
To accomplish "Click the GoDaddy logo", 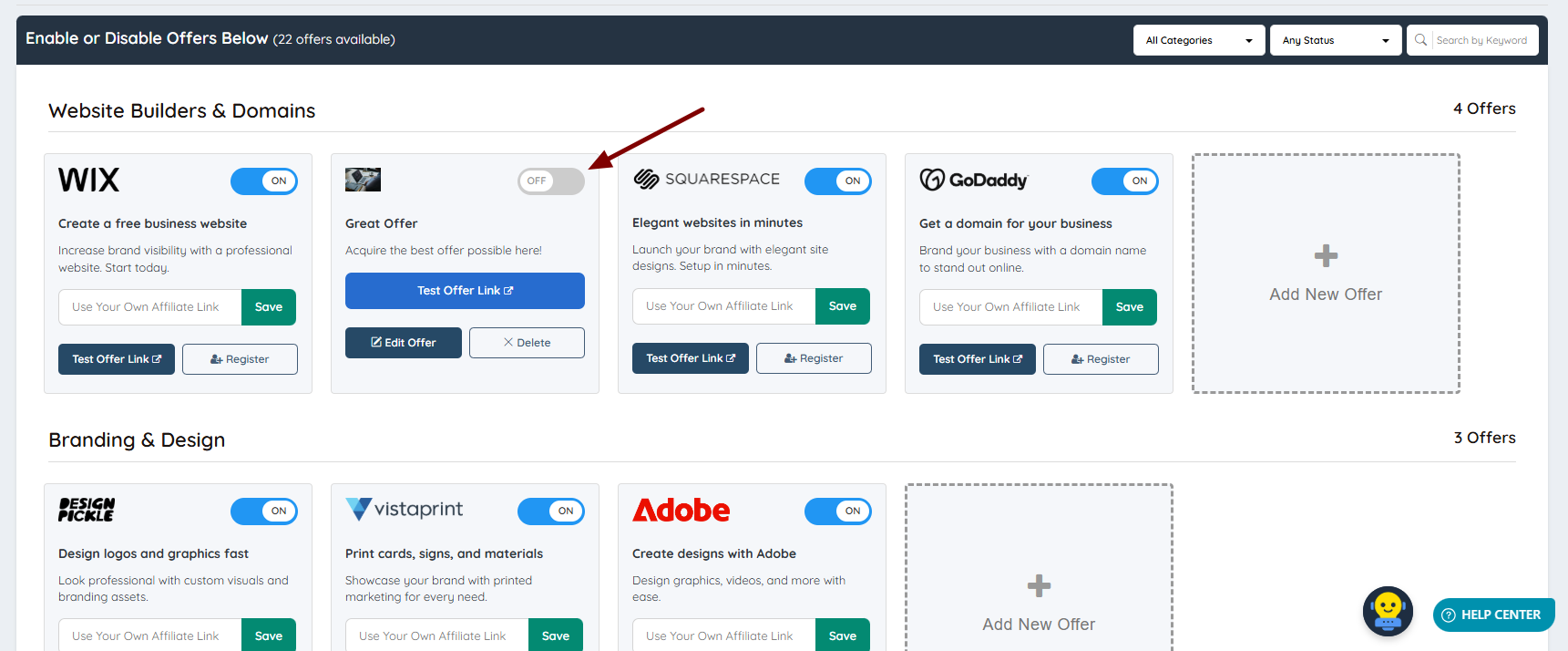I will point(973,180).
